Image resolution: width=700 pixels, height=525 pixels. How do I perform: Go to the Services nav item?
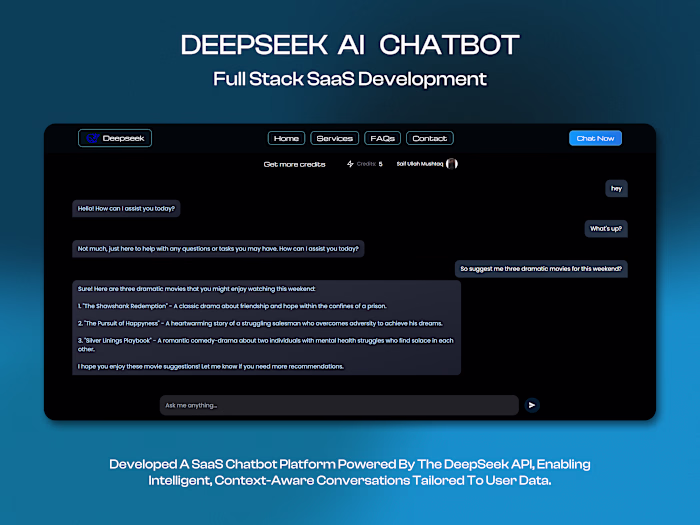334,138
